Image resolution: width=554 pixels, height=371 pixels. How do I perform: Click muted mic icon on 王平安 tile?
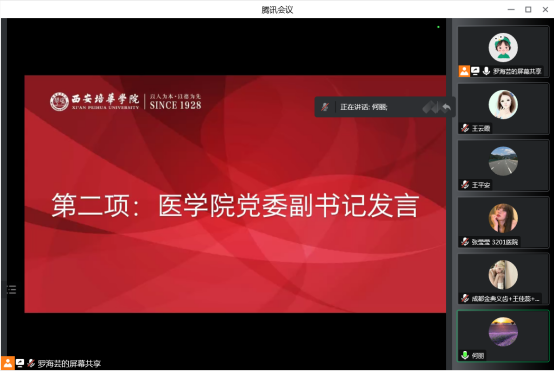coord(465,184)
